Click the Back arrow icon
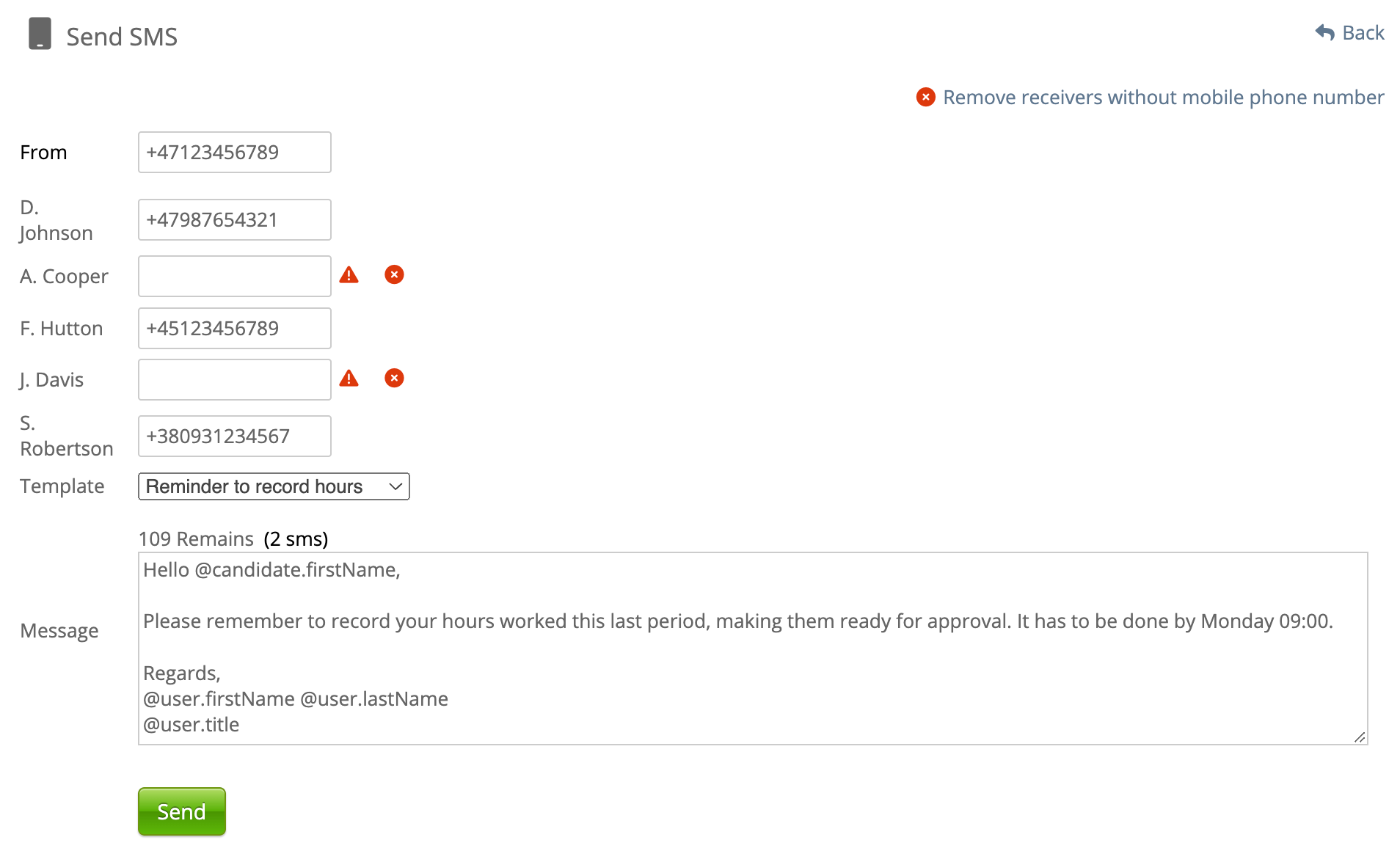 (x=1324, y=32)
